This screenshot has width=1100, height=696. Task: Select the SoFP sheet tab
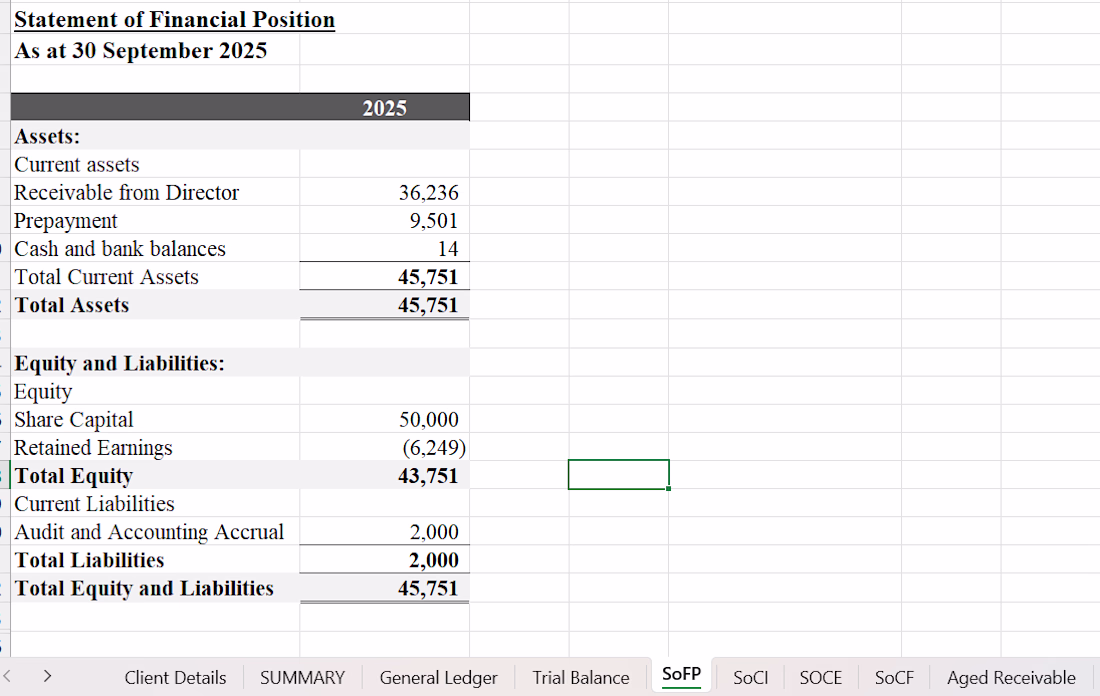(x=681, y=675)
